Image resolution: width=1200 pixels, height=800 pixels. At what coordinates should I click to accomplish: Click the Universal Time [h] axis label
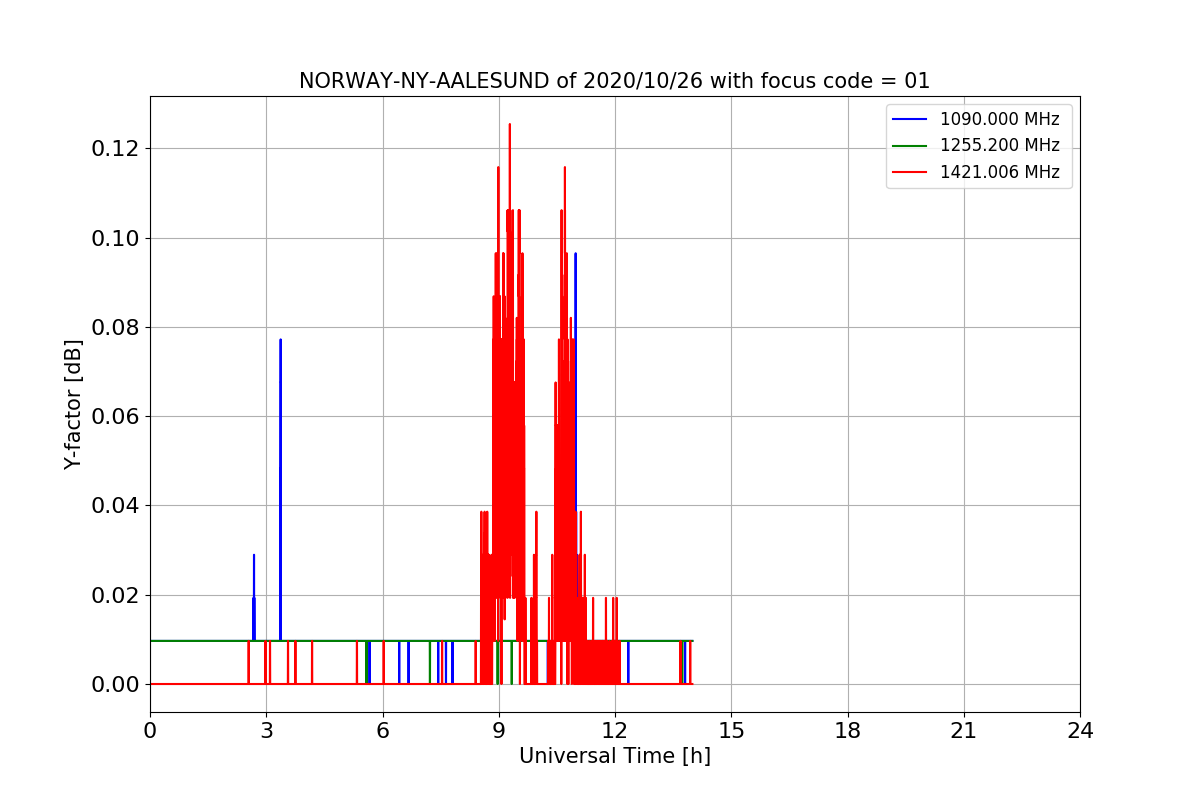[x=615, y=756]
